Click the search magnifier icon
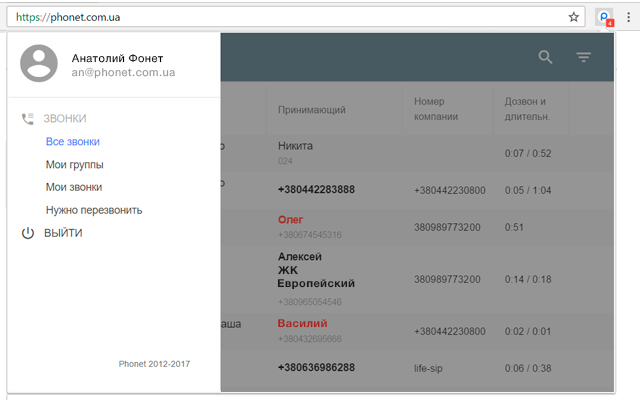Screen dimensions: 640x400 (x=545, y=57)
